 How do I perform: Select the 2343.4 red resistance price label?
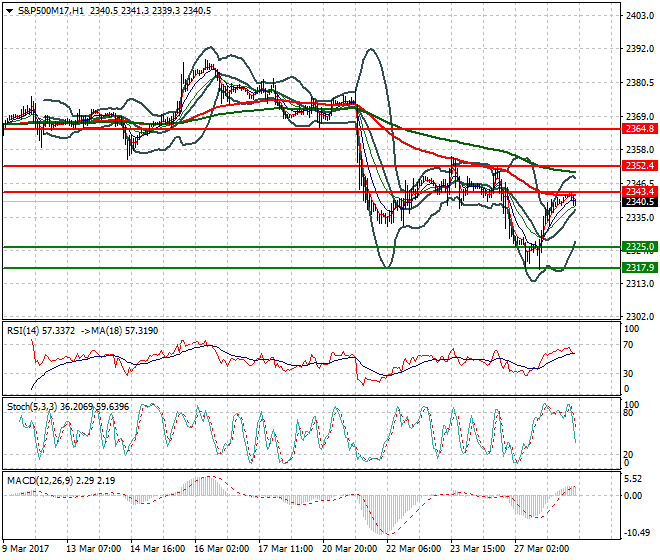[x=639, y=192]
